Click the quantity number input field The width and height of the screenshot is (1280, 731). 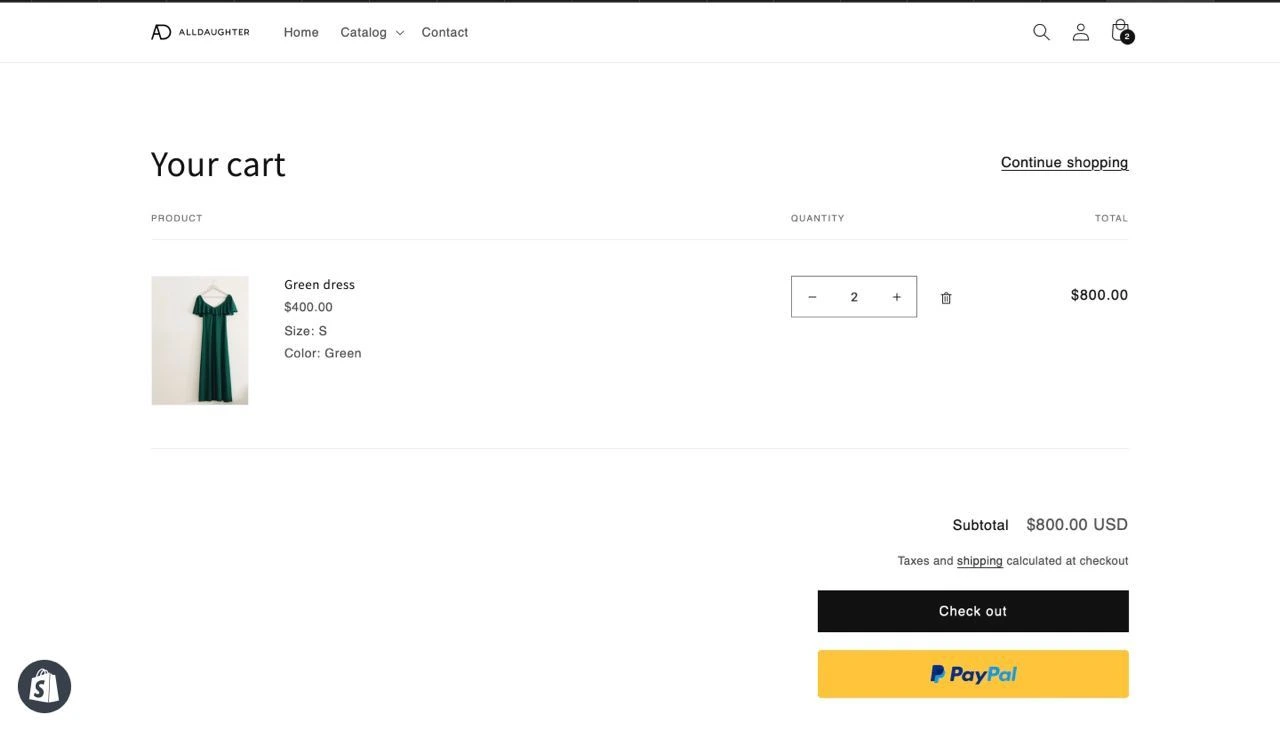point(854,297)
